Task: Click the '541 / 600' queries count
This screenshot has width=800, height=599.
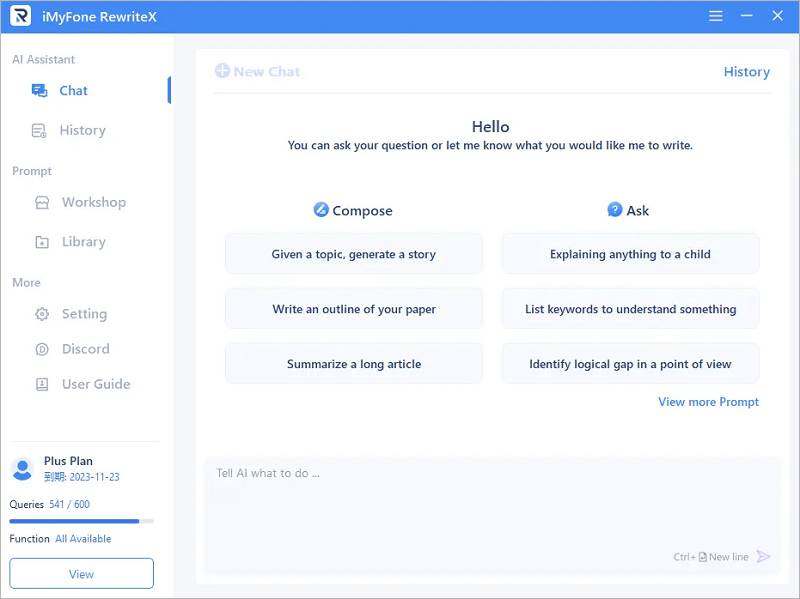Action: (x=69, y=504)
